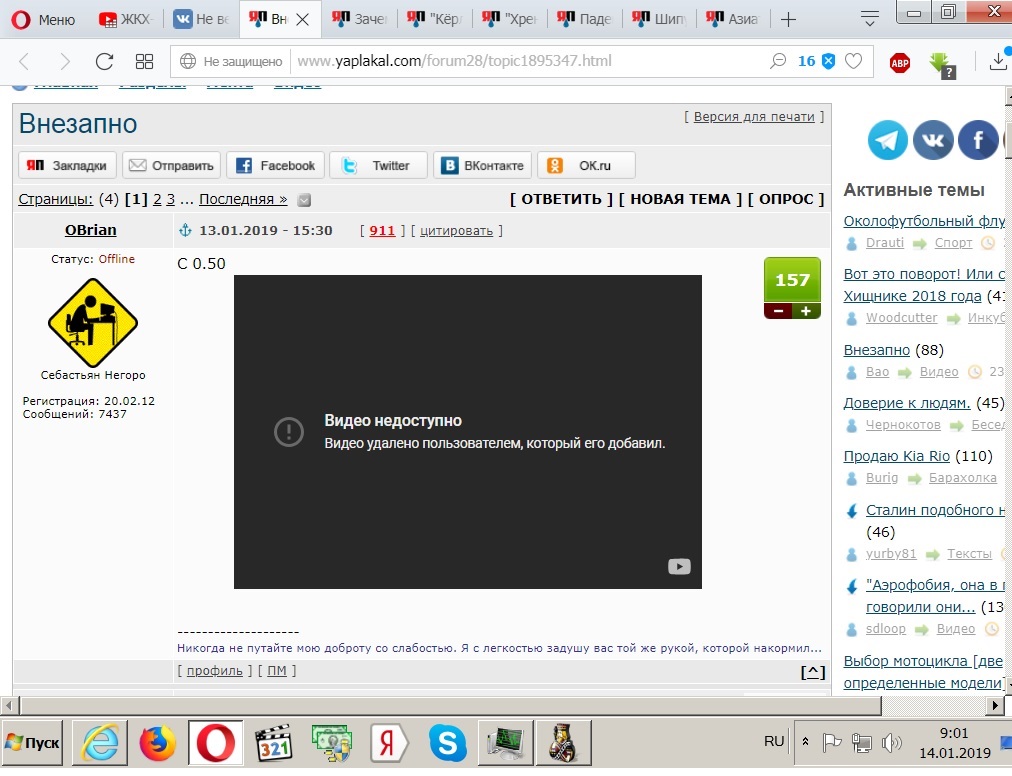Image resolution: width=1012 pixels, height=776 pixels.
Task: Jump to top with the [^] link
Action: [813, 672]
